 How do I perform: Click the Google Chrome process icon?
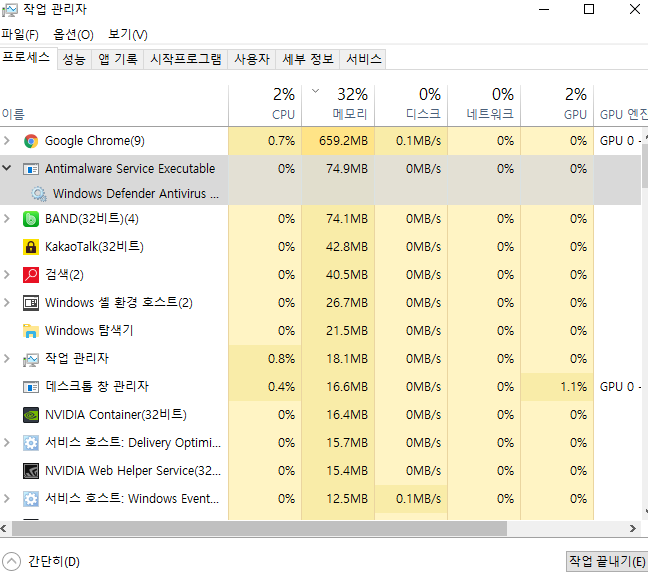pyautogui.click(x=31, y=141)
